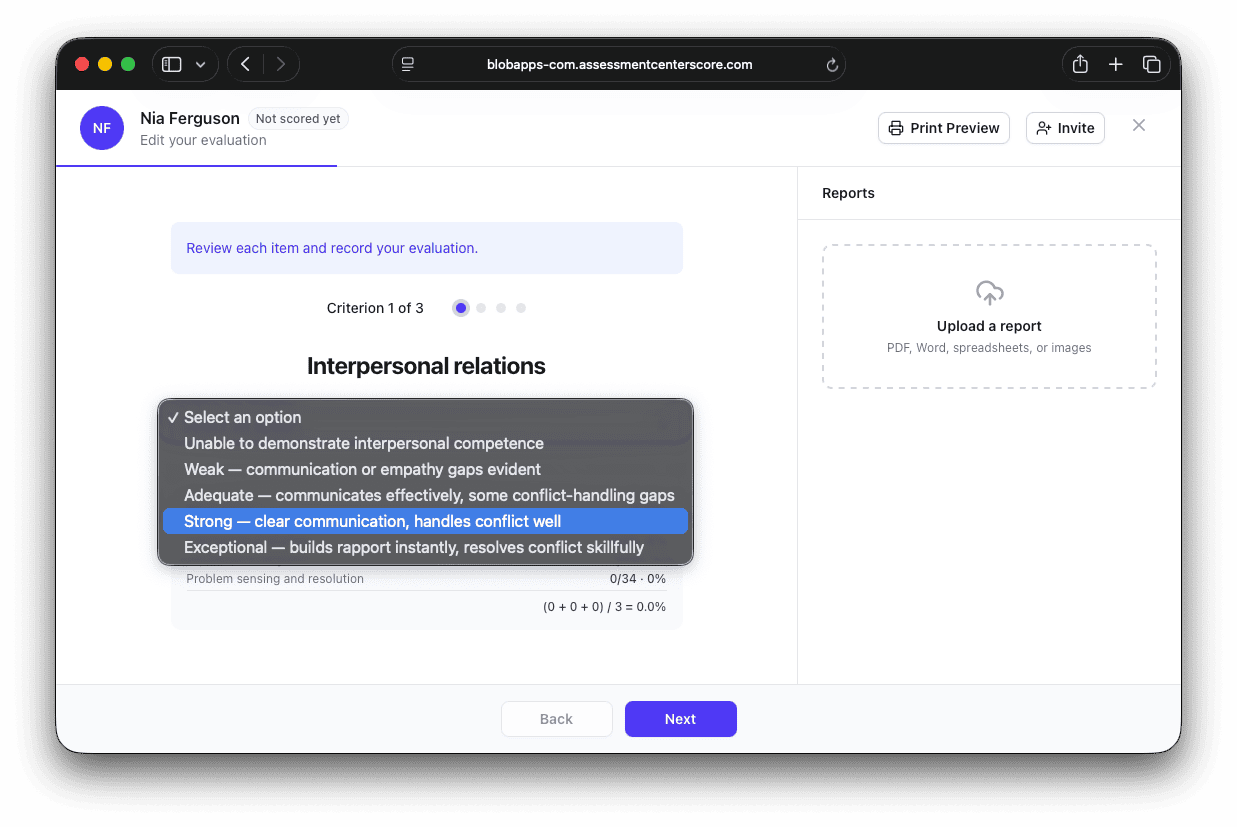This screenshot has width=1237, height=827.
Task: Click the Reports panel heading
Action: [848, 193]
